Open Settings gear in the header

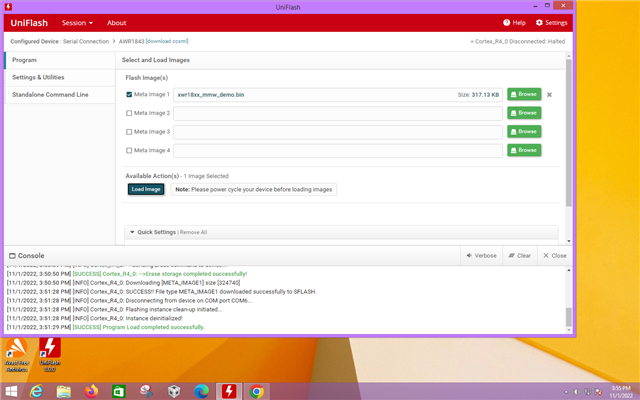[551, 22]
